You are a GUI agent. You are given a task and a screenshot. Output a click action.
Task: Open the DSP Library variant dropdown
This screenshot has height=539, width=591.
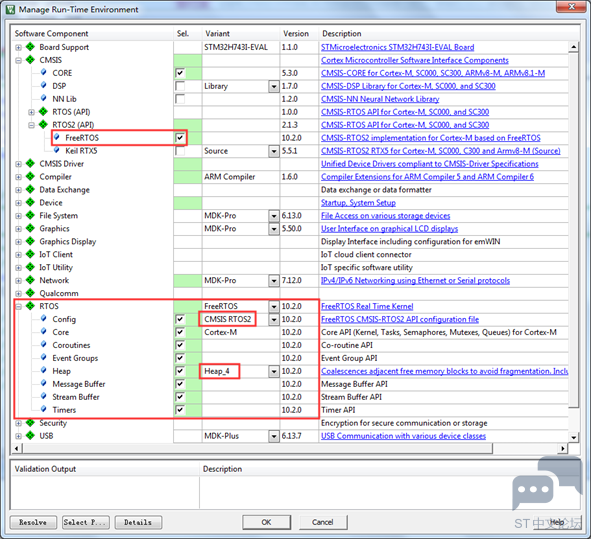[274, 86]
